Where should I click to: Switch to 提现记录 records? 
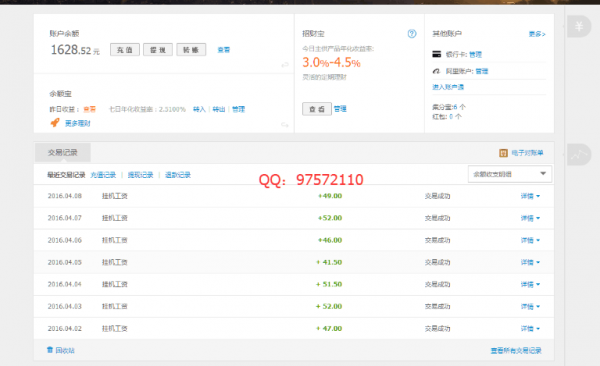pos(140,175)
